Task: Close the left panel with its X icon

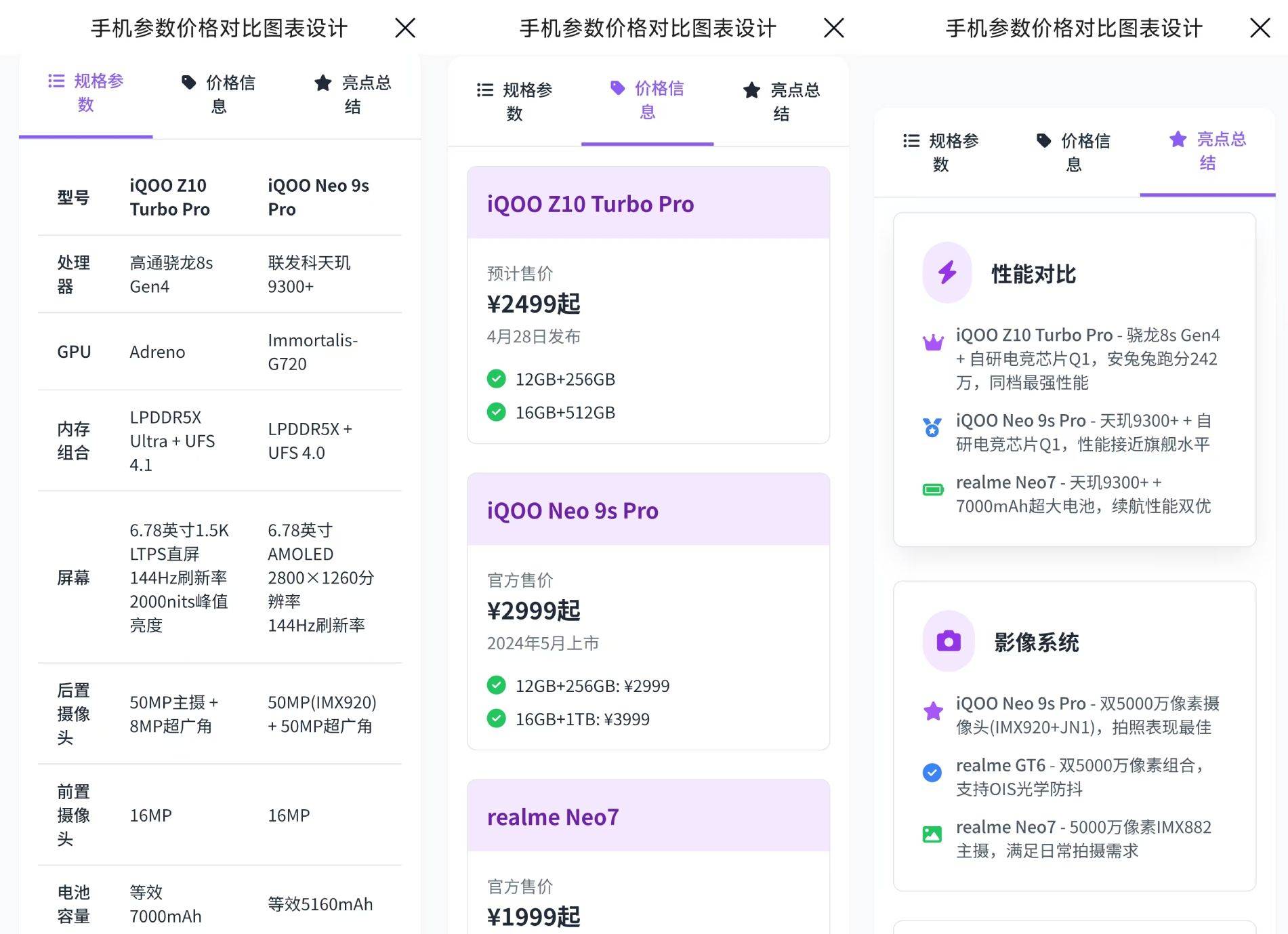Action: click(405, 28)
